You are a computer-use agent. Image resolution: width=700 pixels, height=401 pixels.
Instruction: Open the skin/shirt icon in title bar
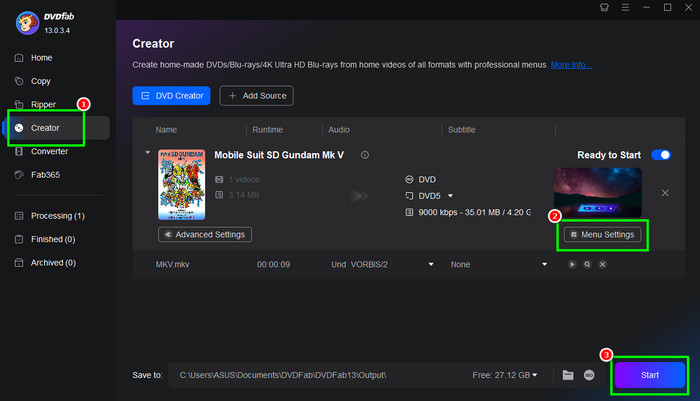click(x=604, y=7)
